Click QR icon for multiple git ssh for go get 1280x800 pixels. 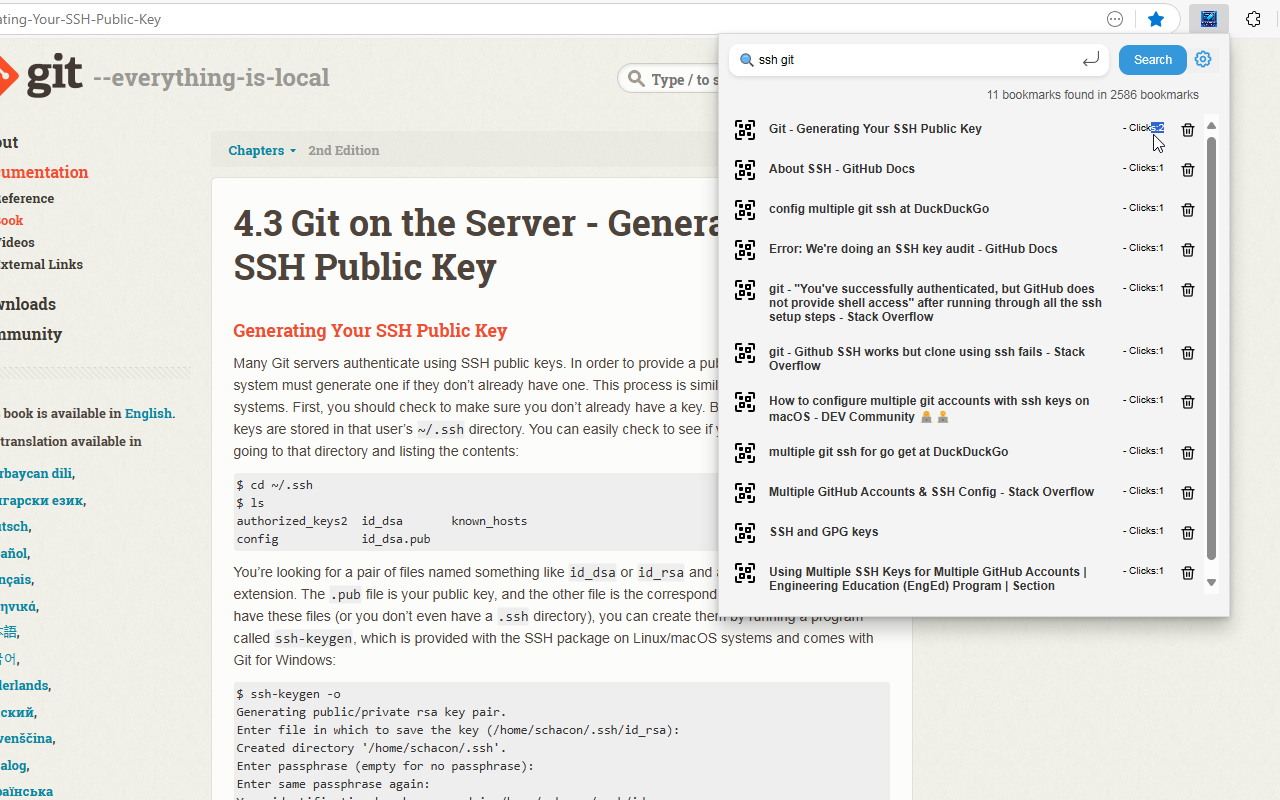[x=745, y=453]
